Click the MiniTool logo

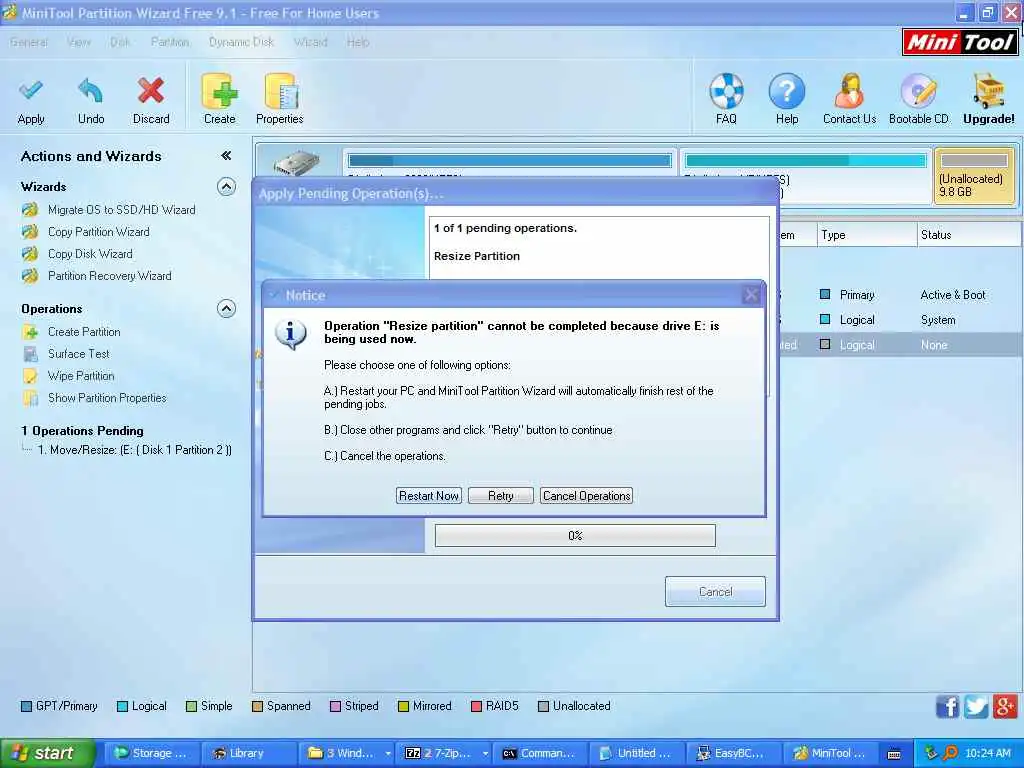959,42
